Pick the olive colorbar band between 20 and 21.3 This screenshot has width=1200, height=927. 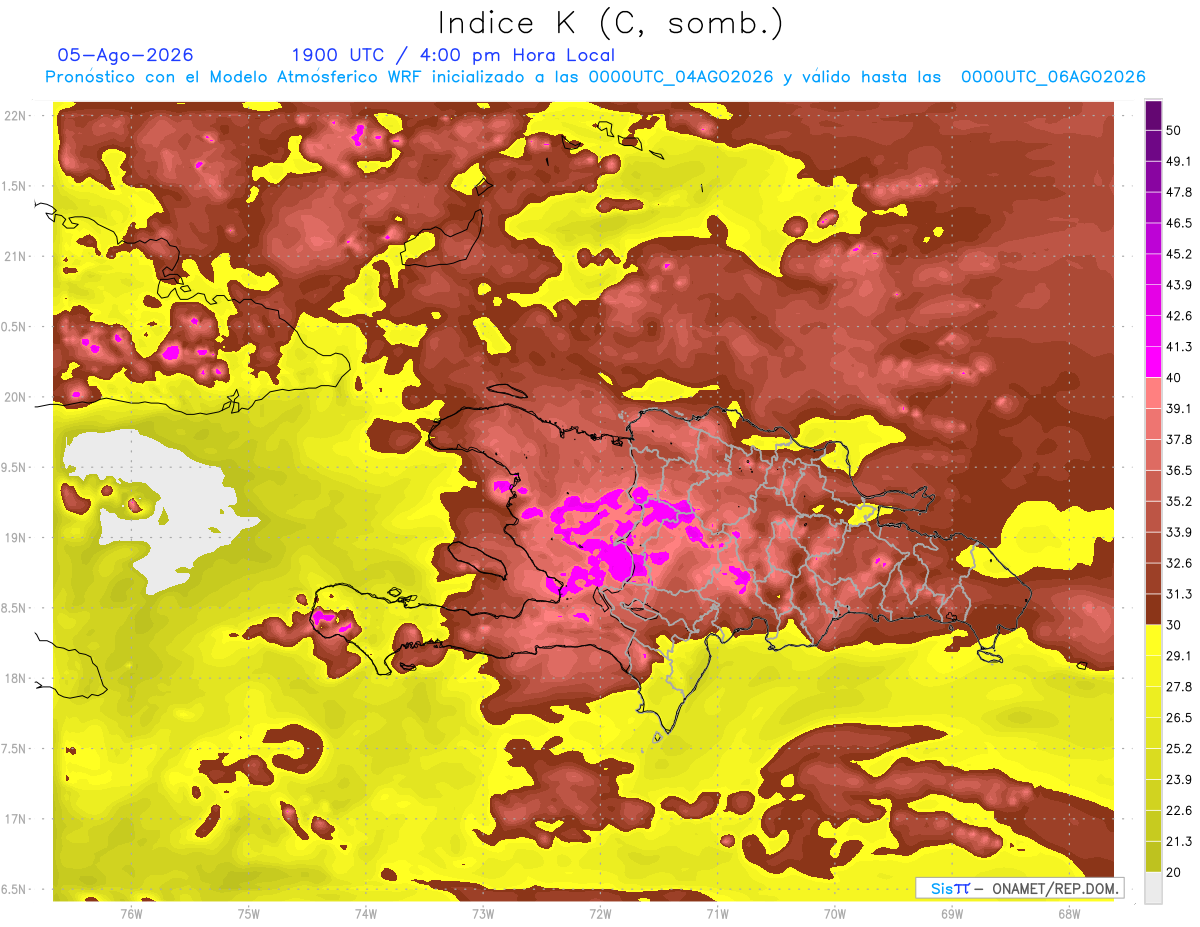coord(1153,856)
